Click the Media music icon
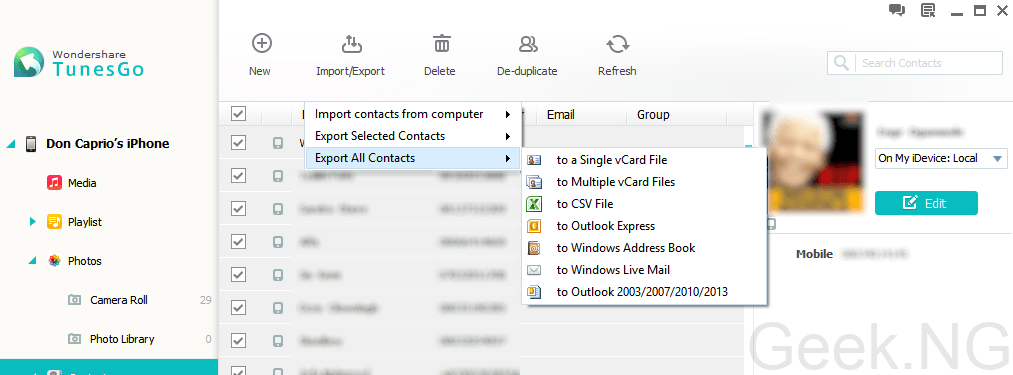The width and height of the screenshot is (1013, 375). pyautogui.click(x=54, y=183)
